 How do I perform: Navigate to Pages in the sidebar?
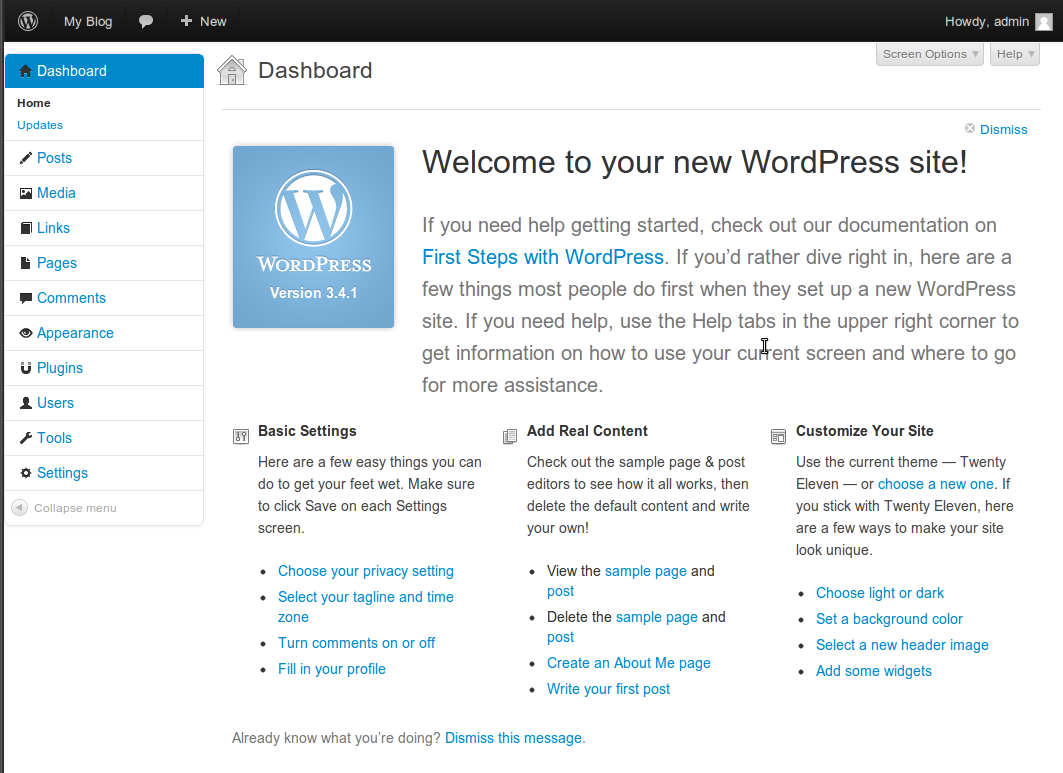[57, 263]
